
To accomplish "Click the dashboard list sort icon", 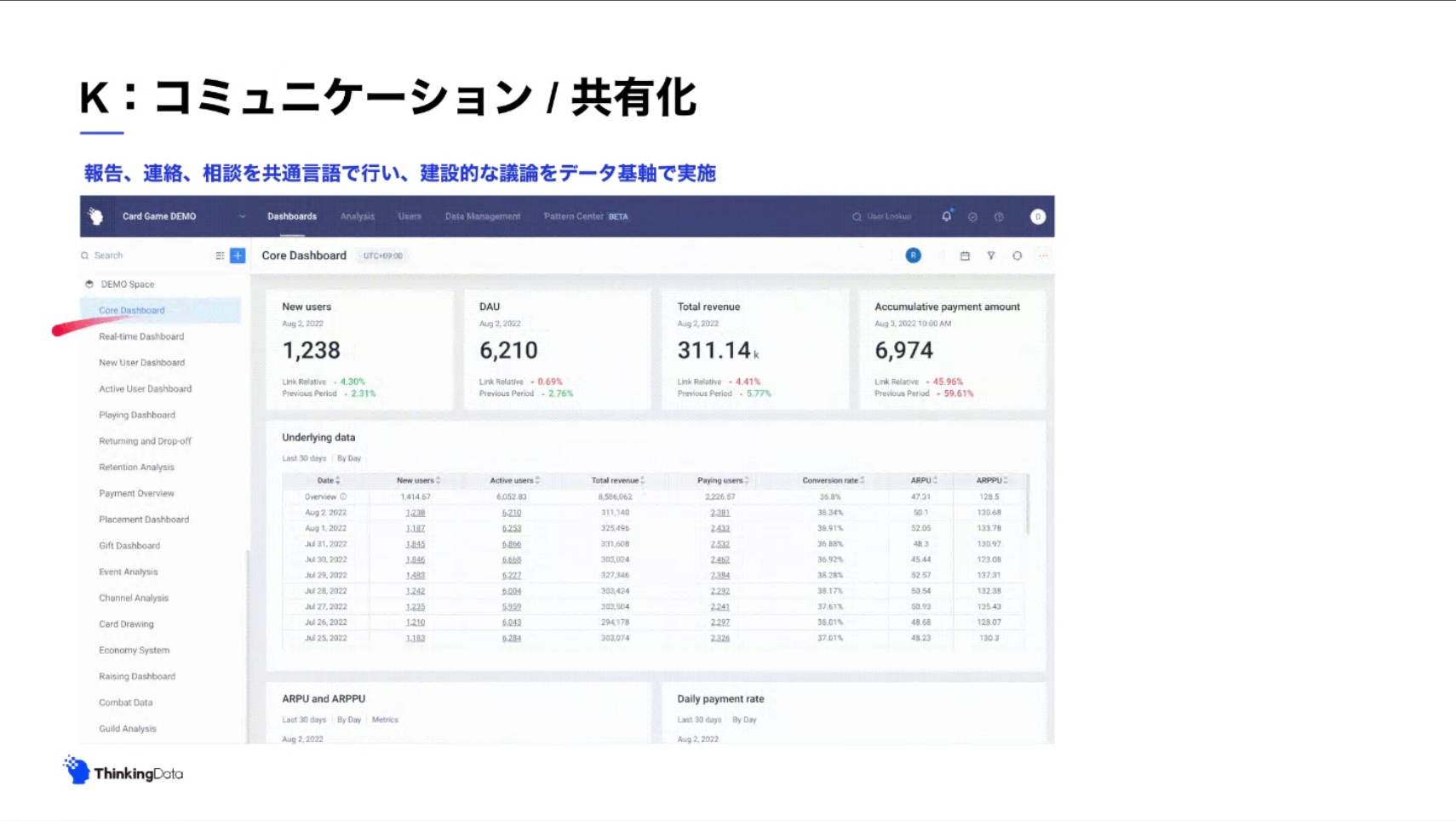I will coord(220,255).
